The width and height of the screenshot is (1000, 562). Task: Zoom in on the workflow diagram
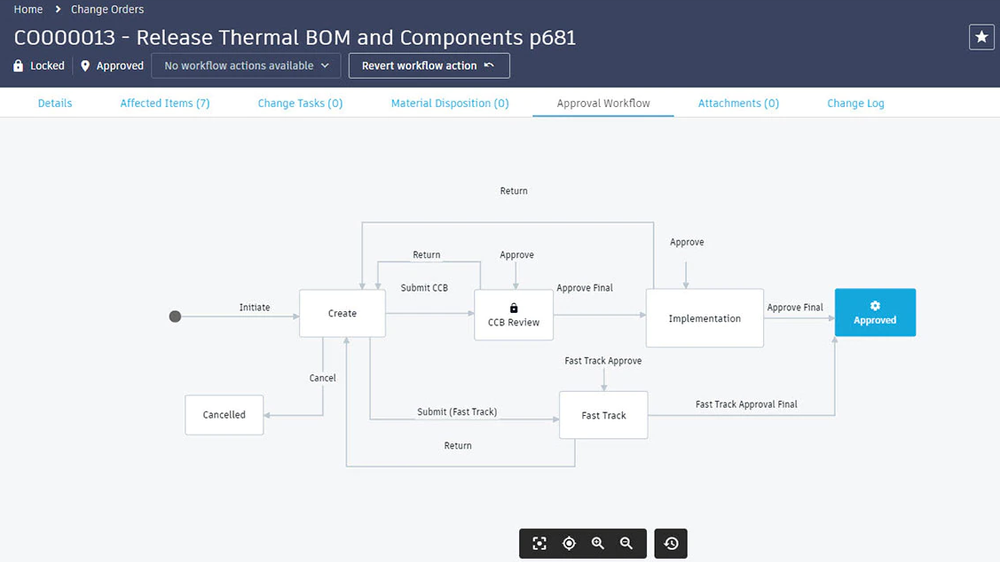pos(598,544)
